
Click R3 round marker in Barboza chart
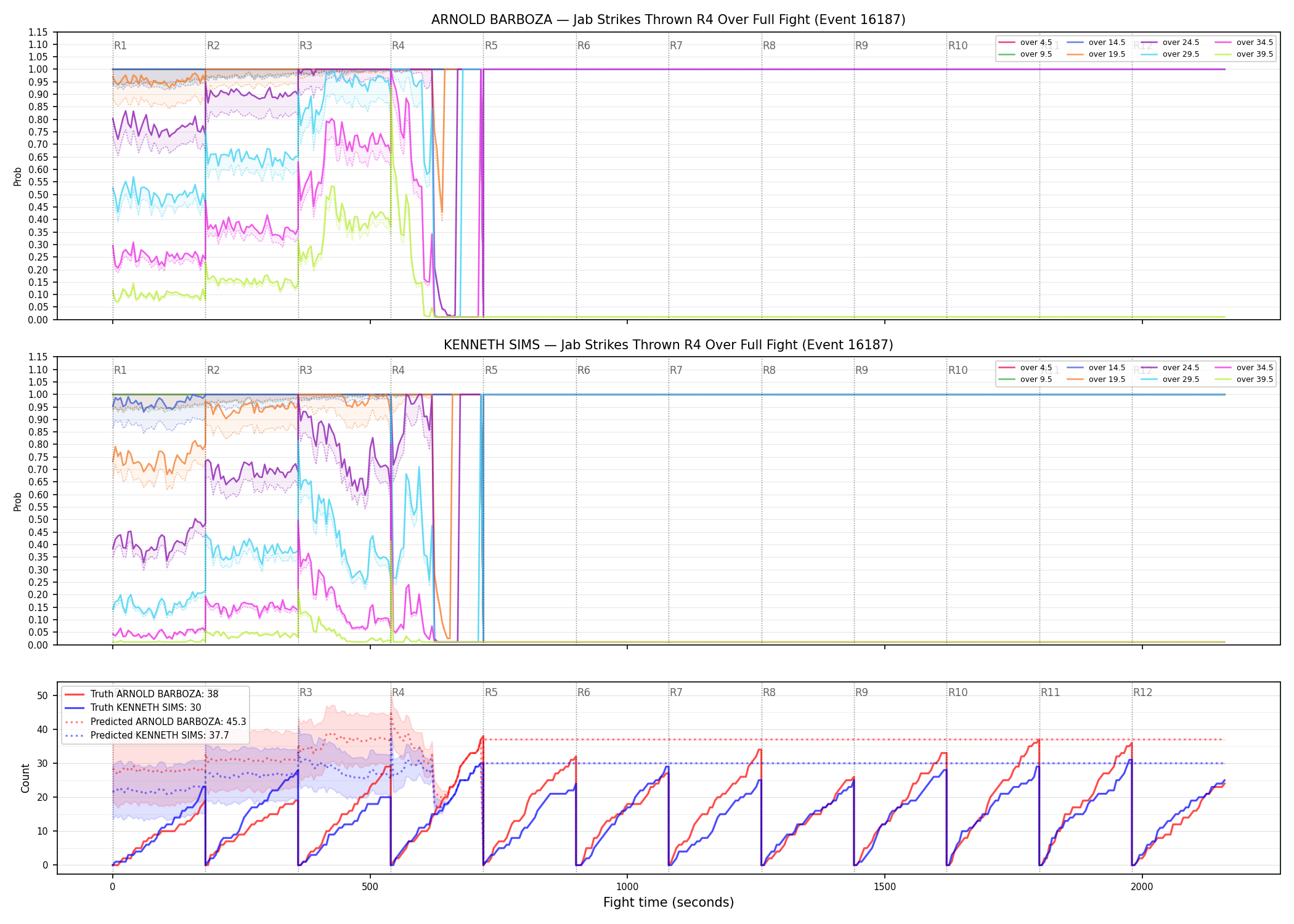[x=306, y=46]
